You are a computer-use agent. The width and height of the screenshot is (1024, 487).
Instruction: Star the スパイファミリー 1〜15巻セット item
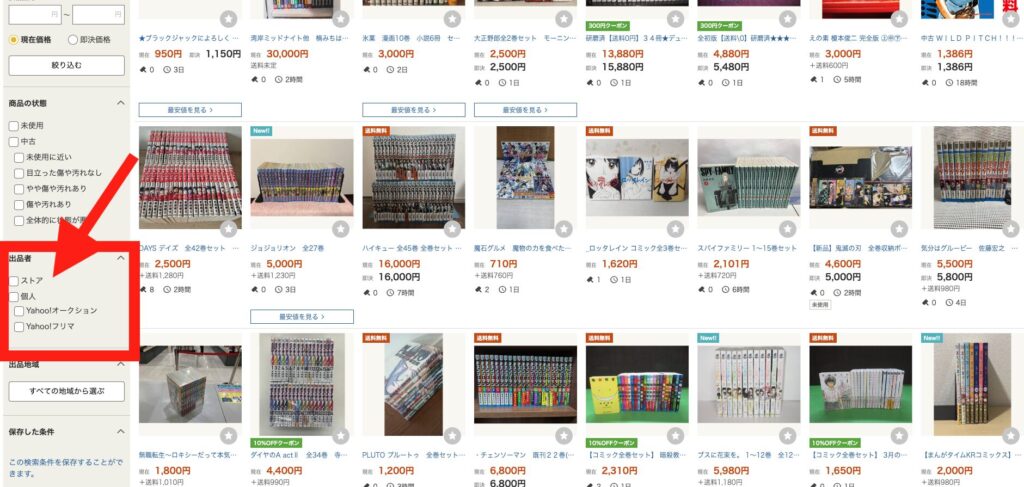point(788,229)
